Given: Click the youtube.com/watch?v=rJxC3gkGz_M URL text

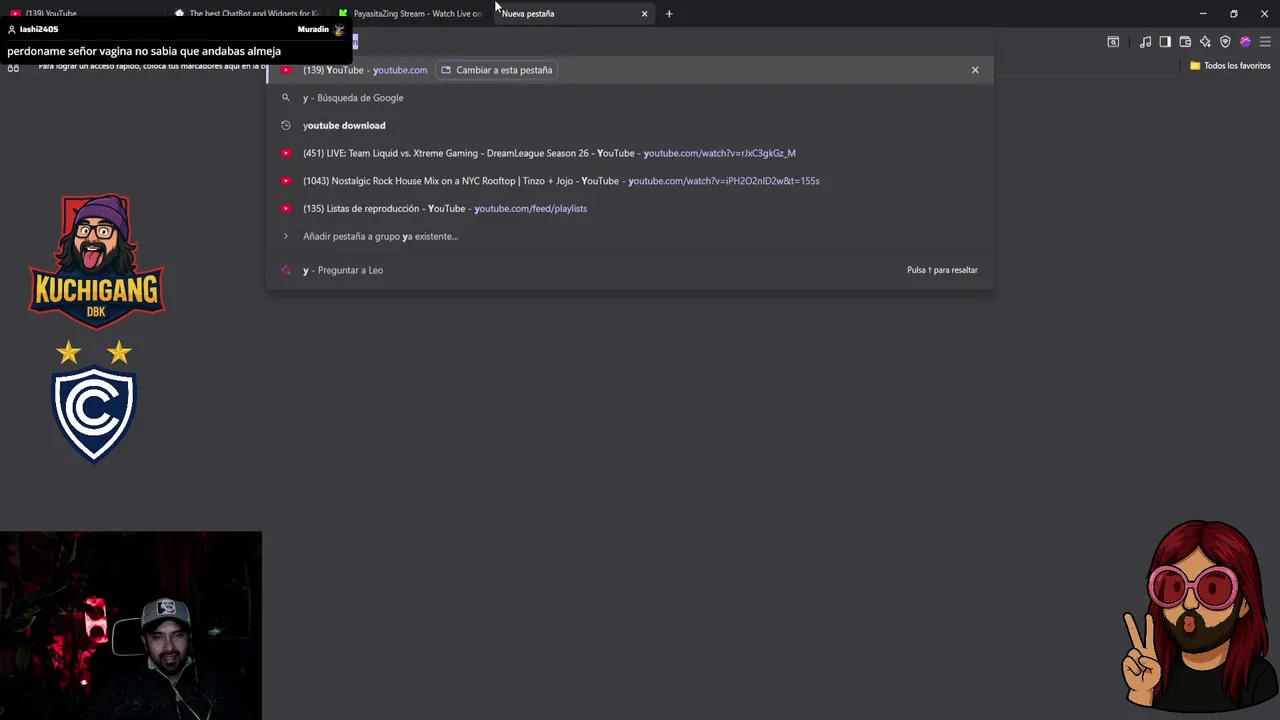Looking at the screenshot, I should point(720,153).
